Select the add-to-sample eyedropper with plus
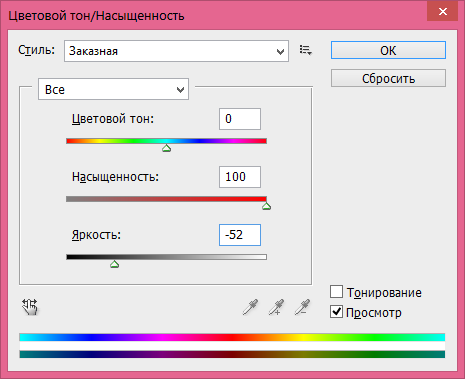This screenshot has height=379, width=465. pos(276,307)
